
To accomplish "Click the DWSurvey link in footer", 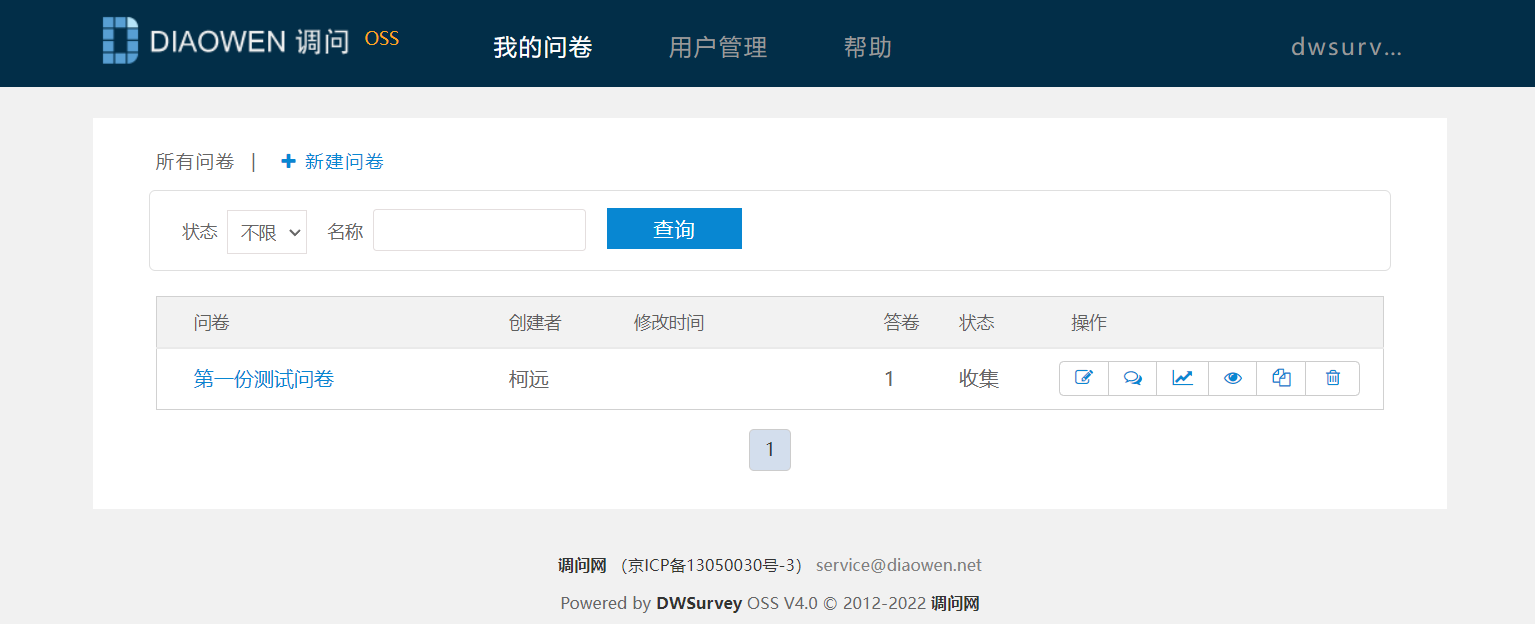I will click(x=699, y=603).
